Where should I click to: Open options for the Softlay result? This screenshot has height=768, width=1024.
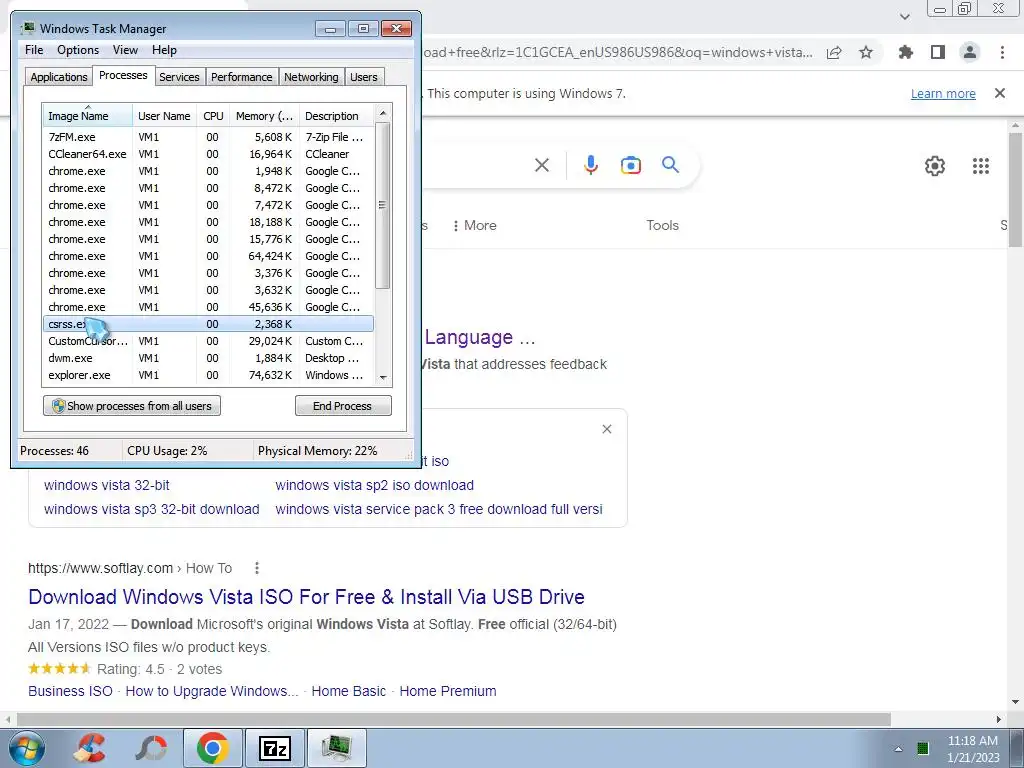click(x=257, y=568)
